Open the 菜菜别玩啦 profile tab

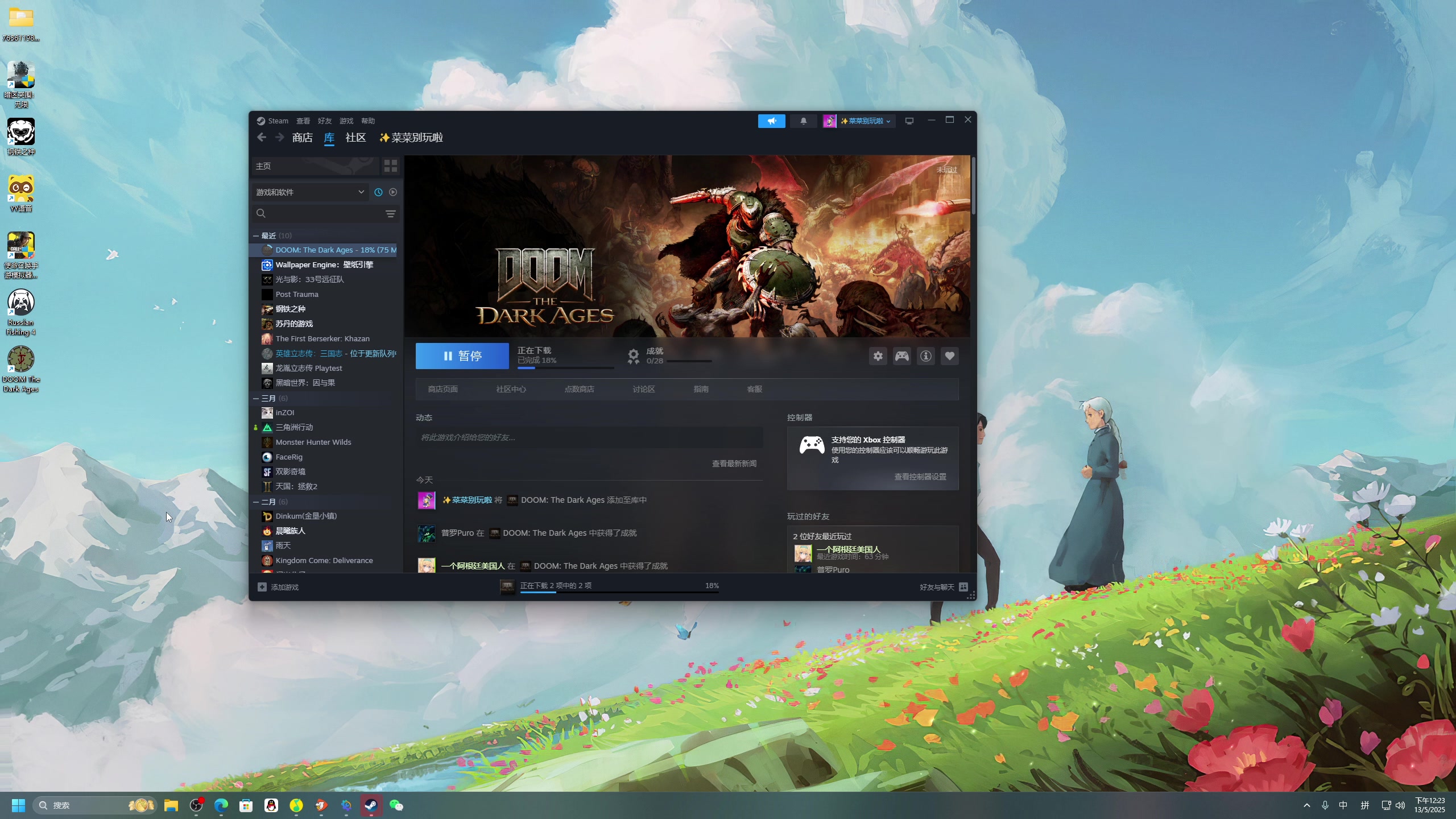[411, 138]
